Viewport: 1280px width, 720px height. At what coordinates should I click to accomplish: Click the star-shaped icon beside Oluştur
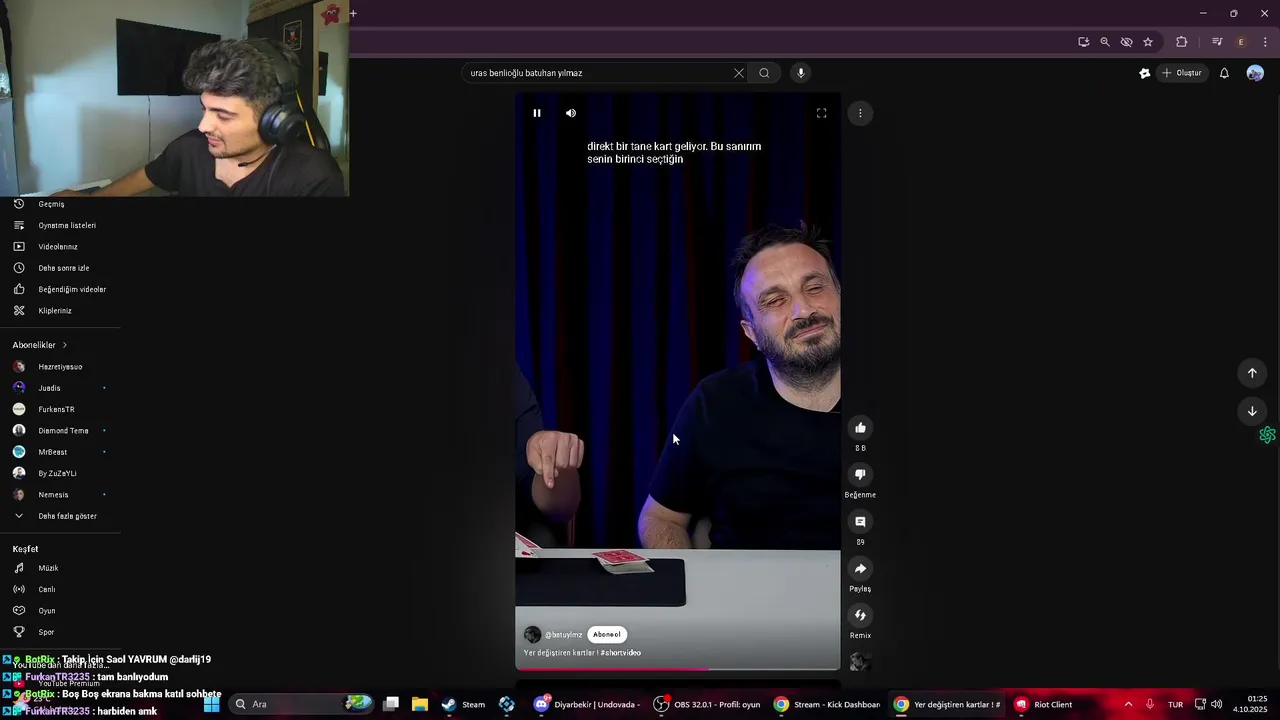click(x=1145, y=73)
